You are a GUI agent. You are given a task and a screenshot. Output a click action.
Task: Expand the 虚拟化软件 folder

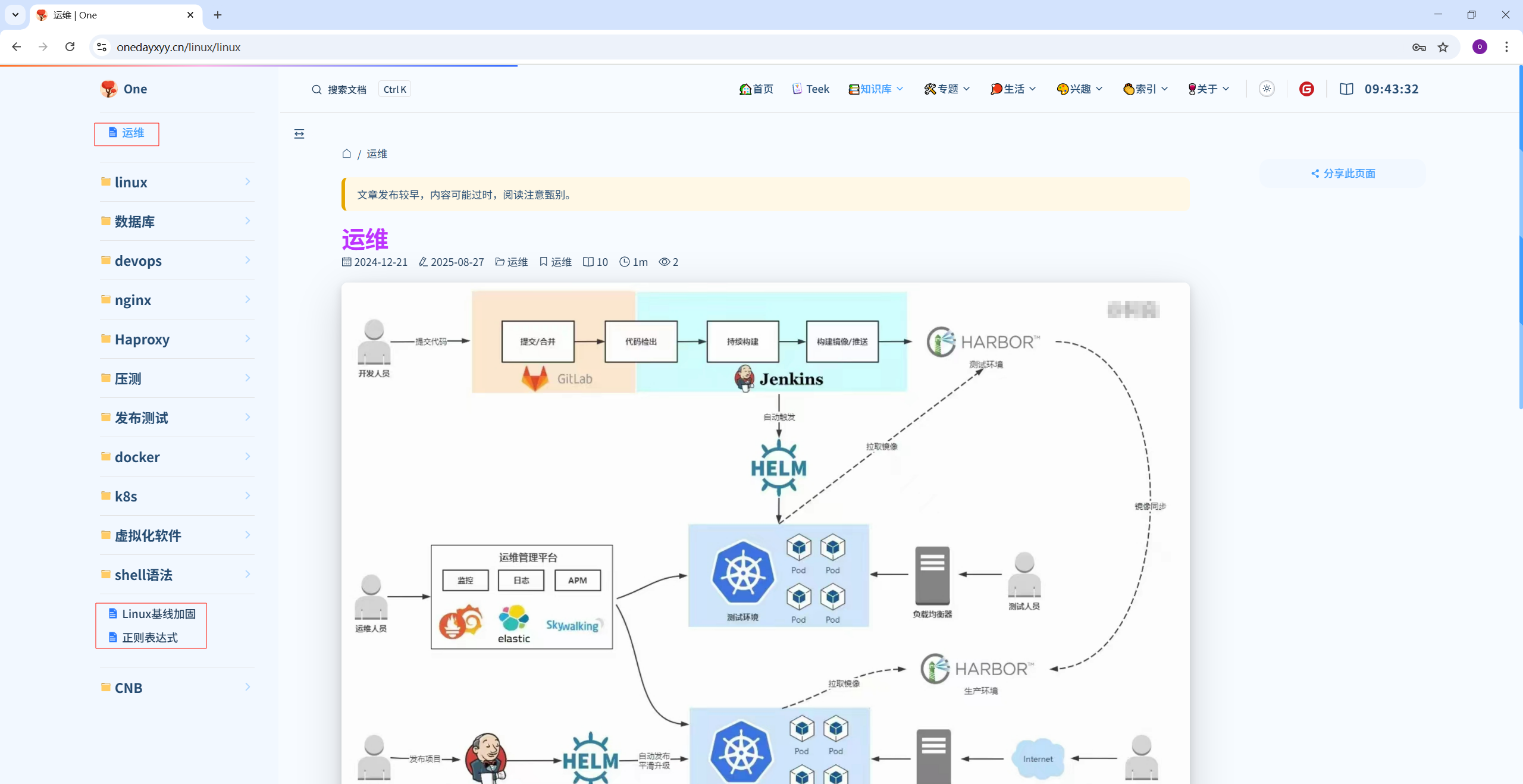177,535
